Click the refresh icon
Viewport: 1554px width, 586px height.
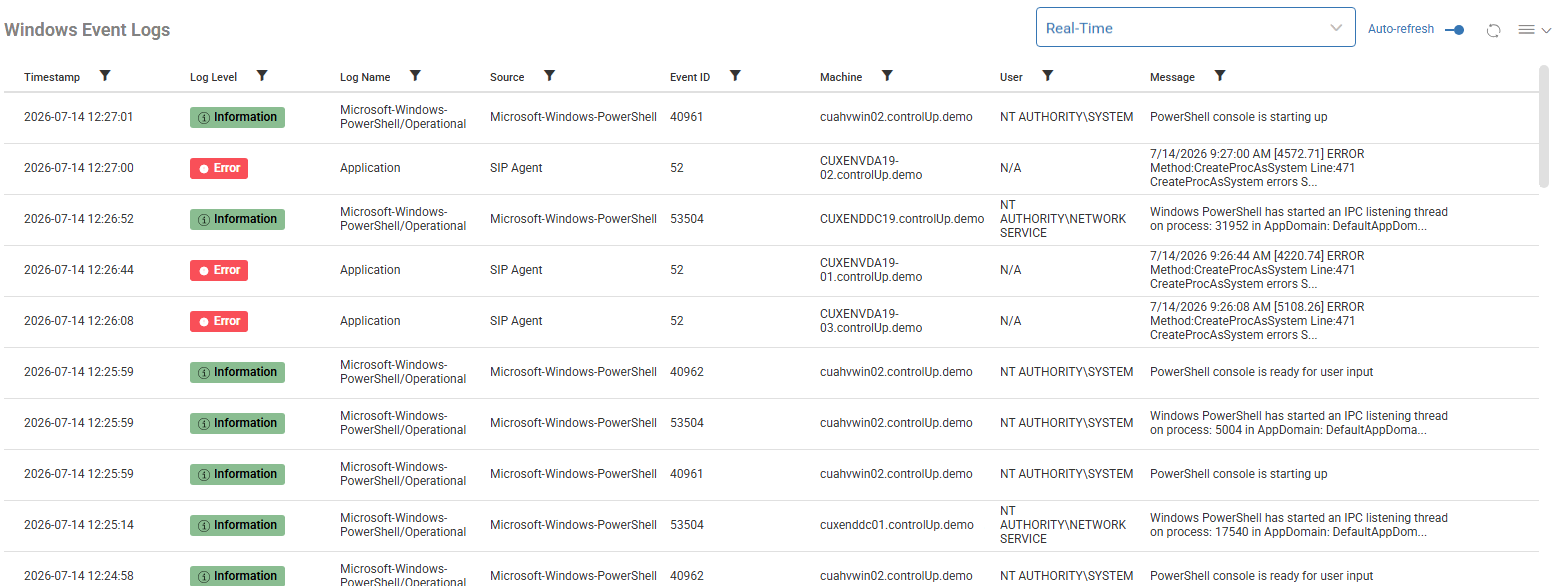pyautogui.click(x=1493, y=30)
